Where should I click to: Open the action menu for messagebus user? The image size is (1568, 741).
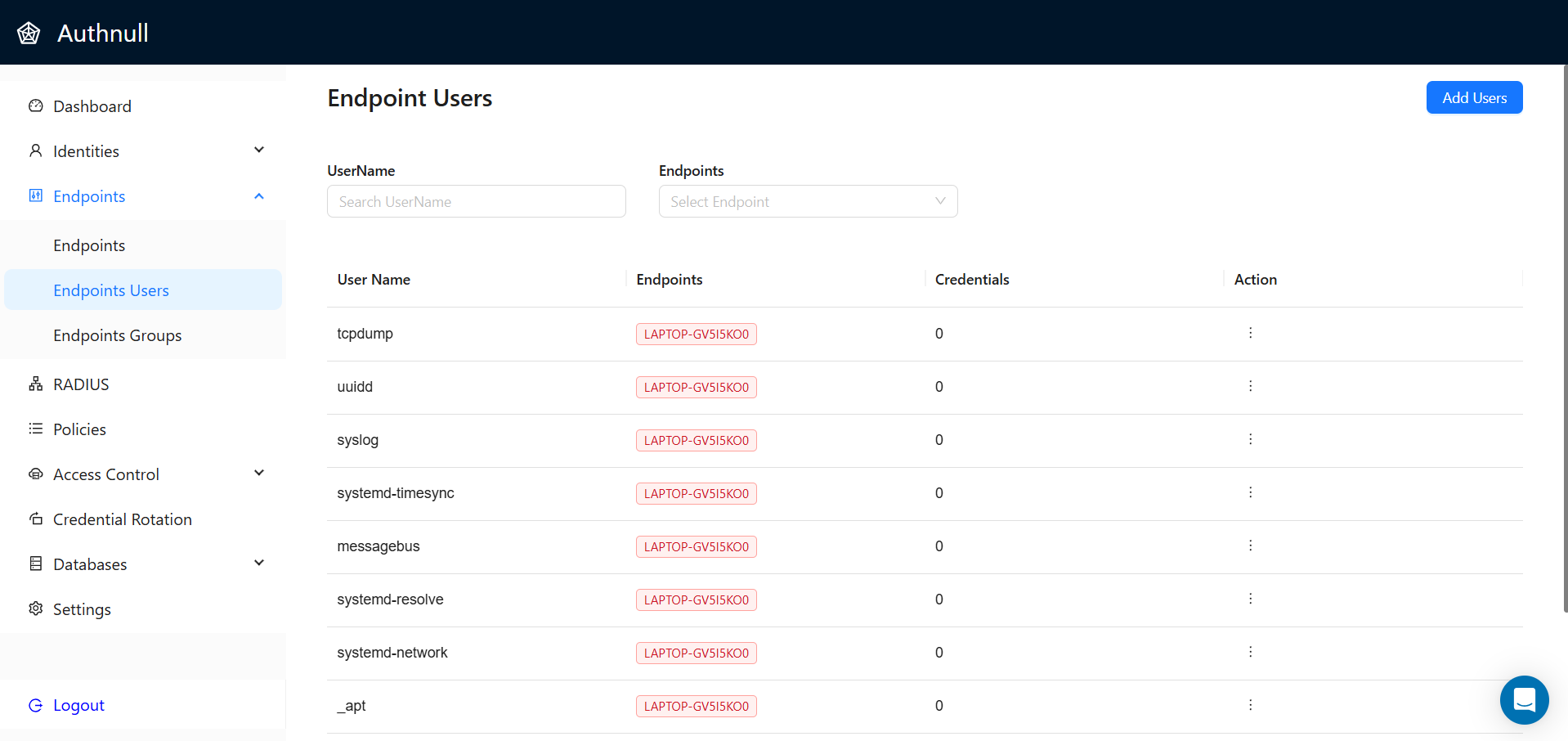(1250, 546)
